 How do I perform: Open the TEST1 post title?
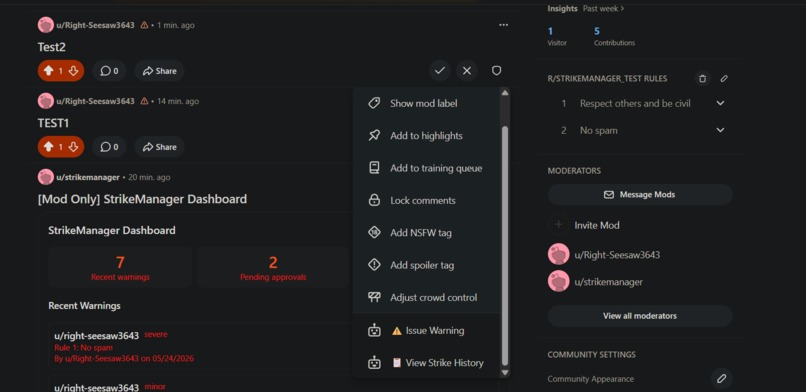tap(53, 123)
